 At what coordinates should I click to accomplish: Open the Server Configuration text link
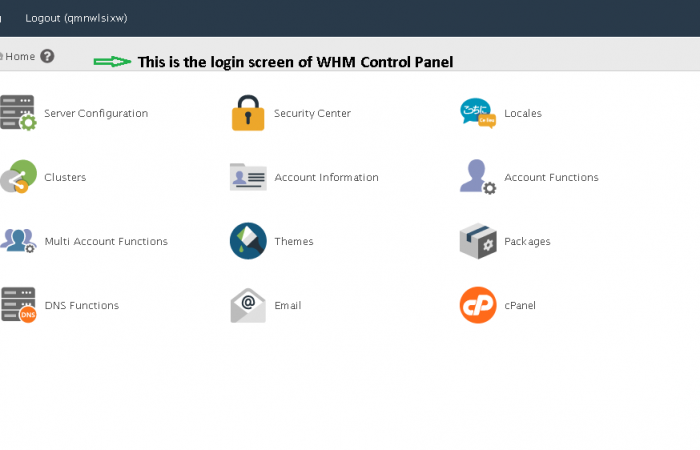tap(96, 113)
